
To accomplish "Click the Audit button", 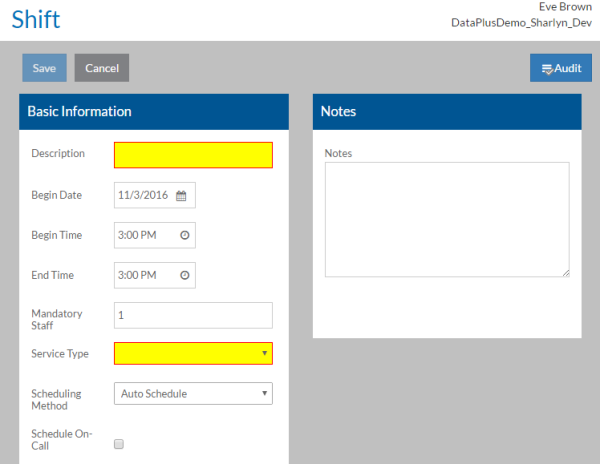I will (x=561, y=68).
